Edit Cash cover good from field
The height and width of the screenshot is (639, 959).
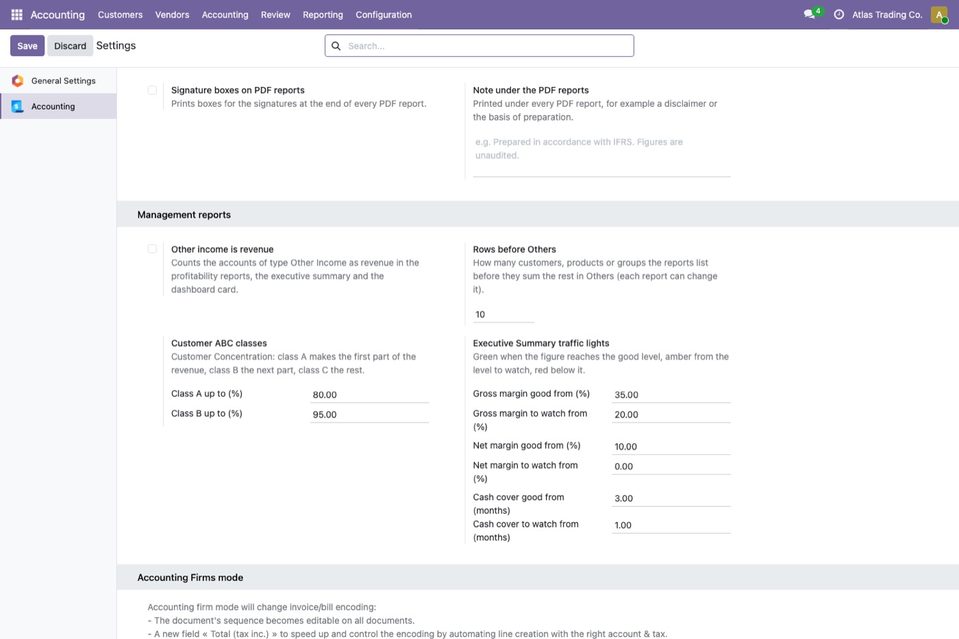click(671, 498)
